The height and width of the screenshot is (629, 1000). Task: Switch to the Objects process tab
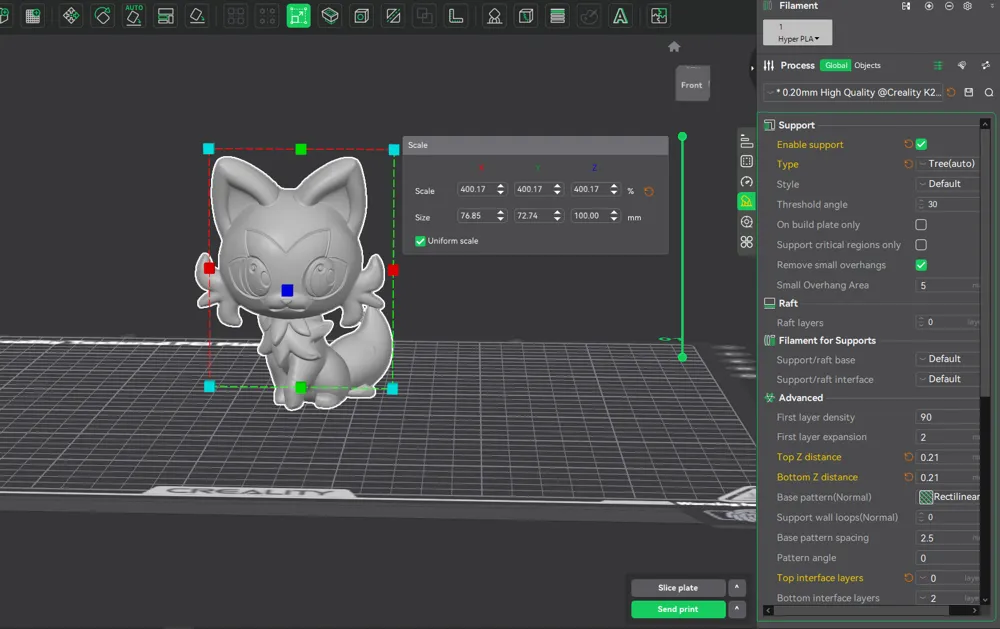(867, 66)
